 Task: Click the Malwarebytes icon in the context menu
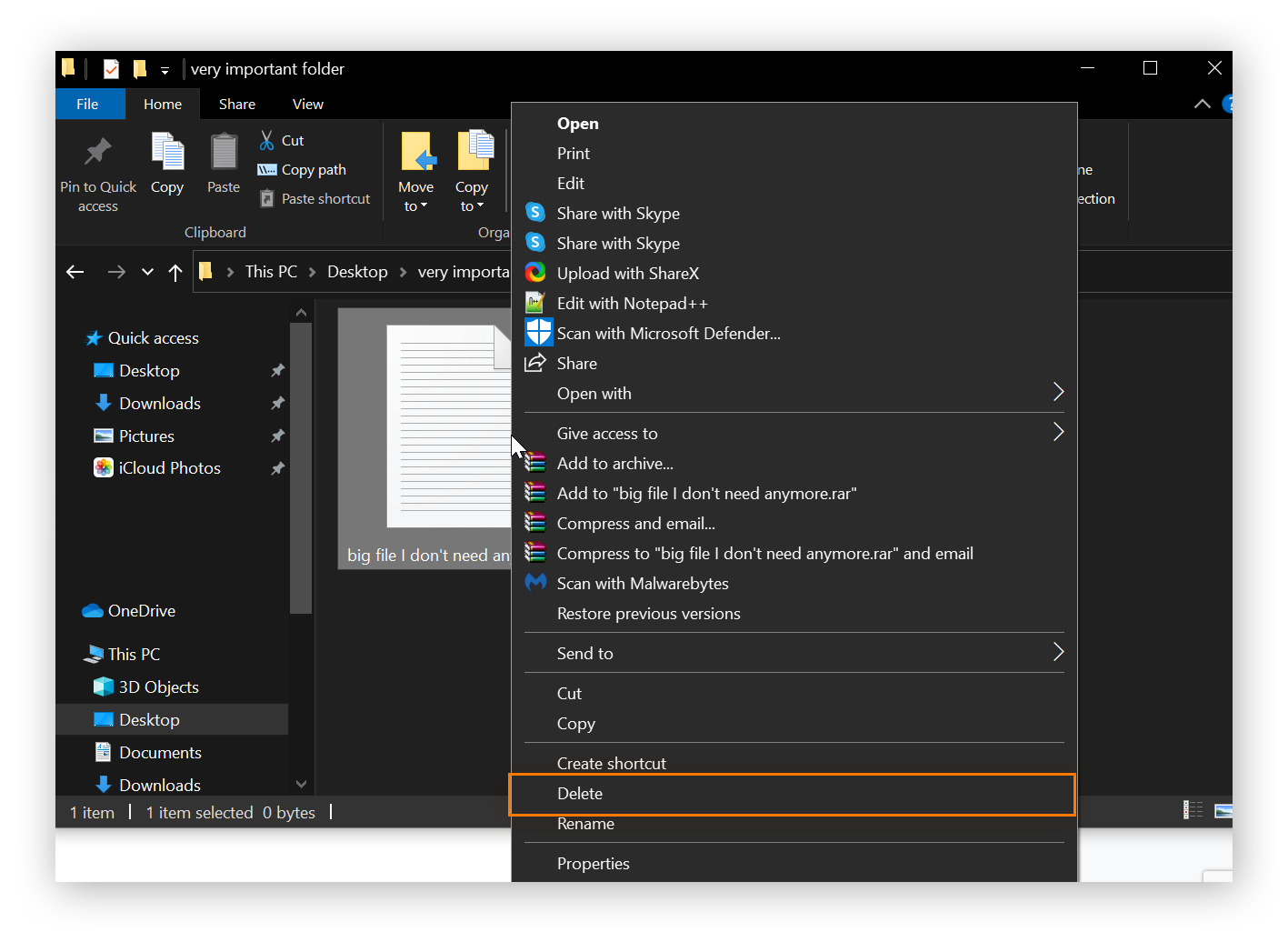tap(536, 582)
